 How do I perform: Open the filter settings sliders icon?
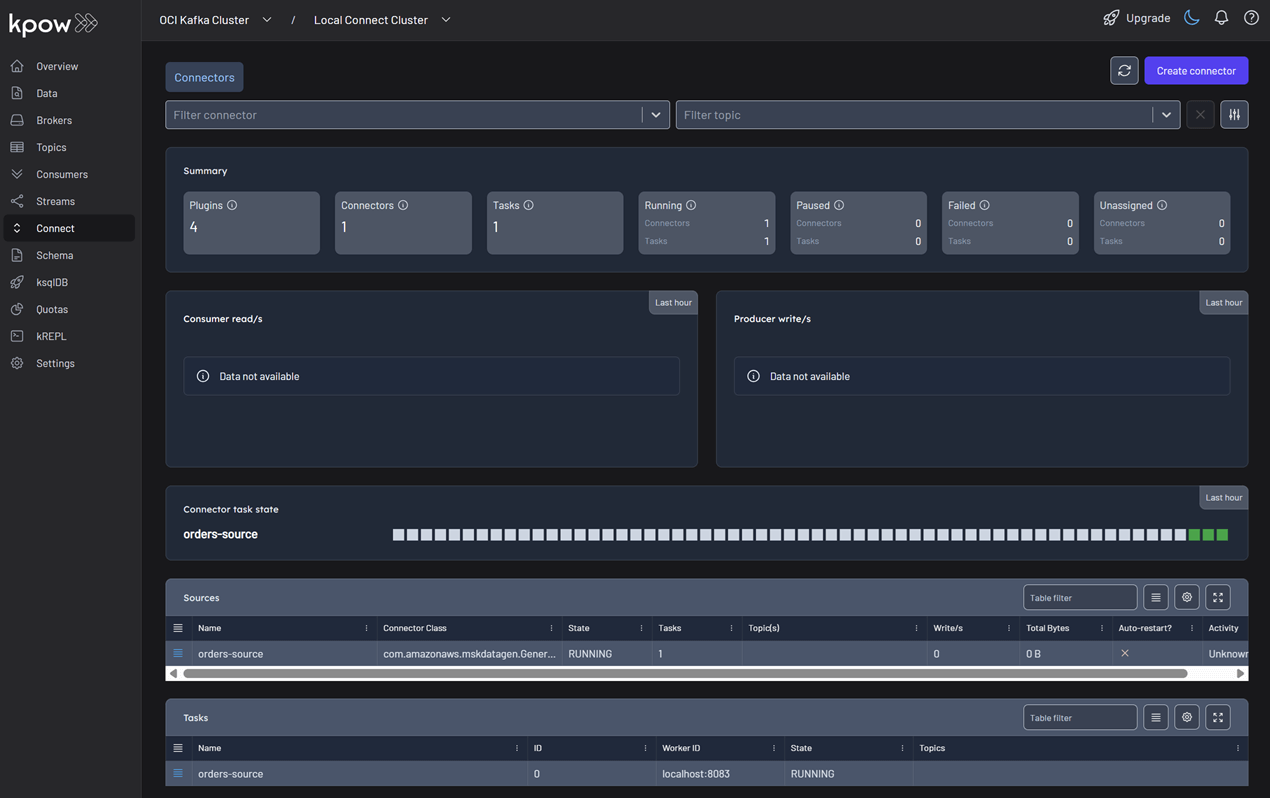pos(1234,115)
